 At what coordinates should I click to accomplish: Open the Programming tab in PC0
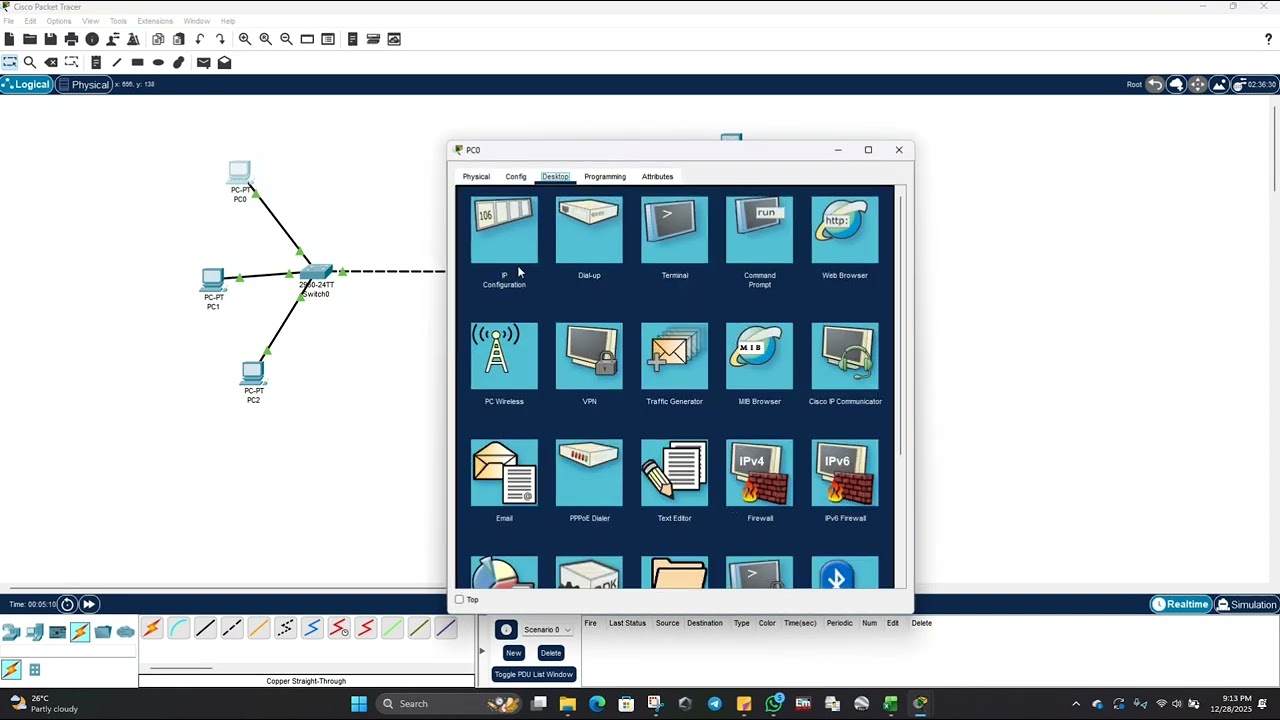point(605,177)
